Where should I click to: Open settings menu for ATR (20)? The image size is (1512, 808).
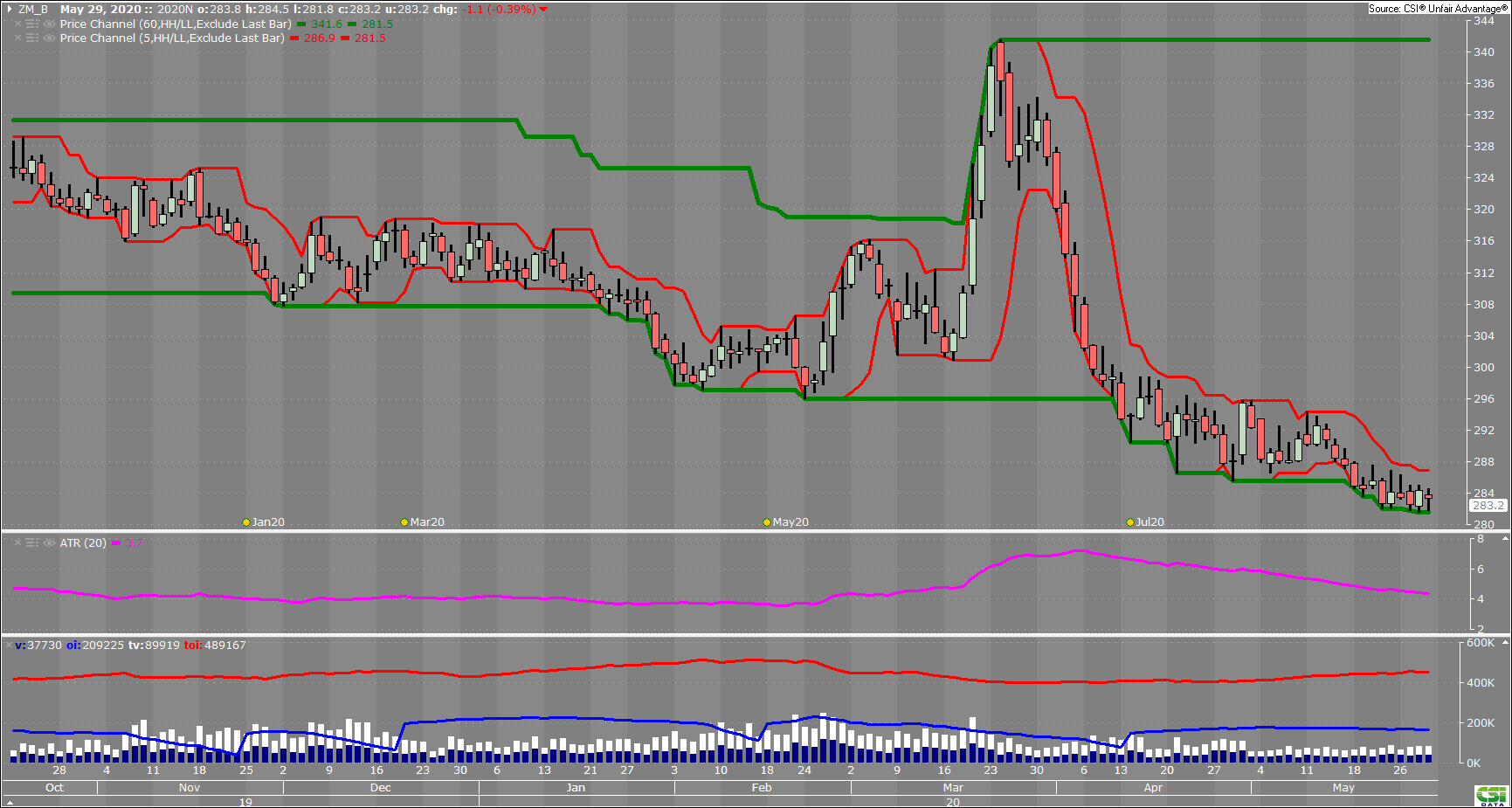(32, 542)
